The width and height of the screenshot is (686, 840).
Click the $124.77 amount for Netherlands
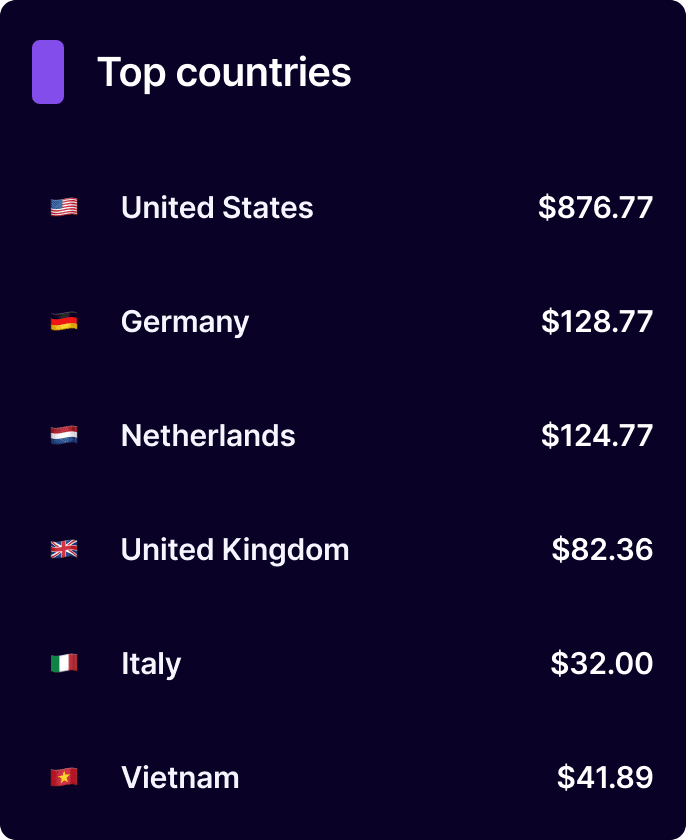point(597,435)
